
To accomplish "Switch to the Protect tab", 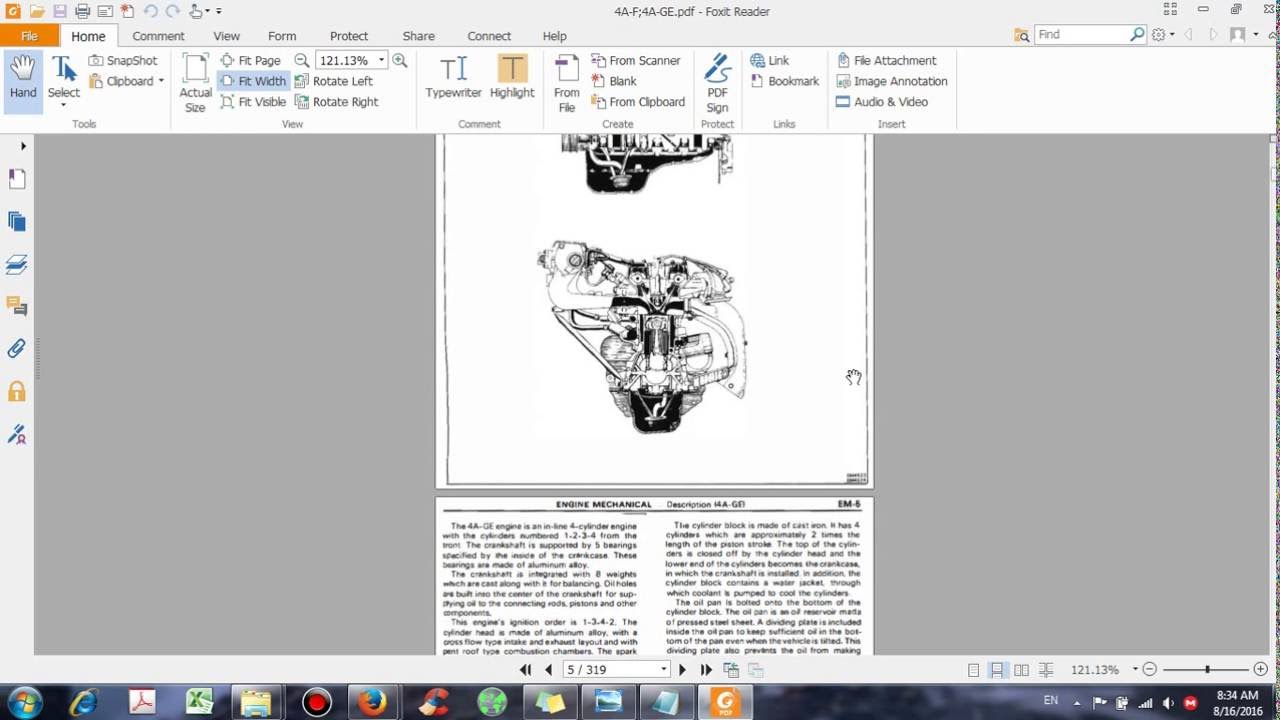I will pyautogui.click(x=349, y=36).
